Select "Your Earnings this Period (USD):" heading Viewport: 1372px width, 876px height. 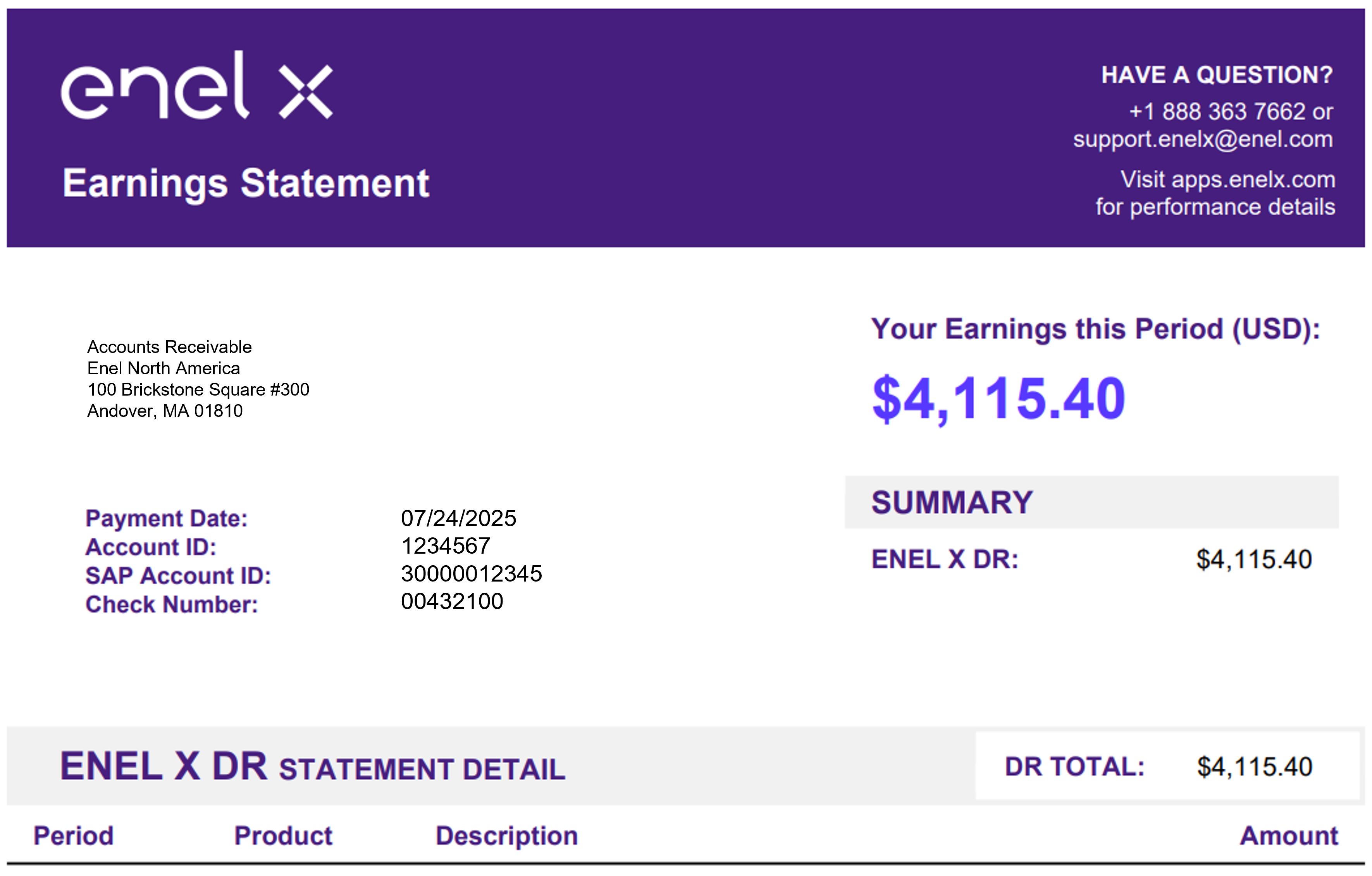click(1096, 330)
